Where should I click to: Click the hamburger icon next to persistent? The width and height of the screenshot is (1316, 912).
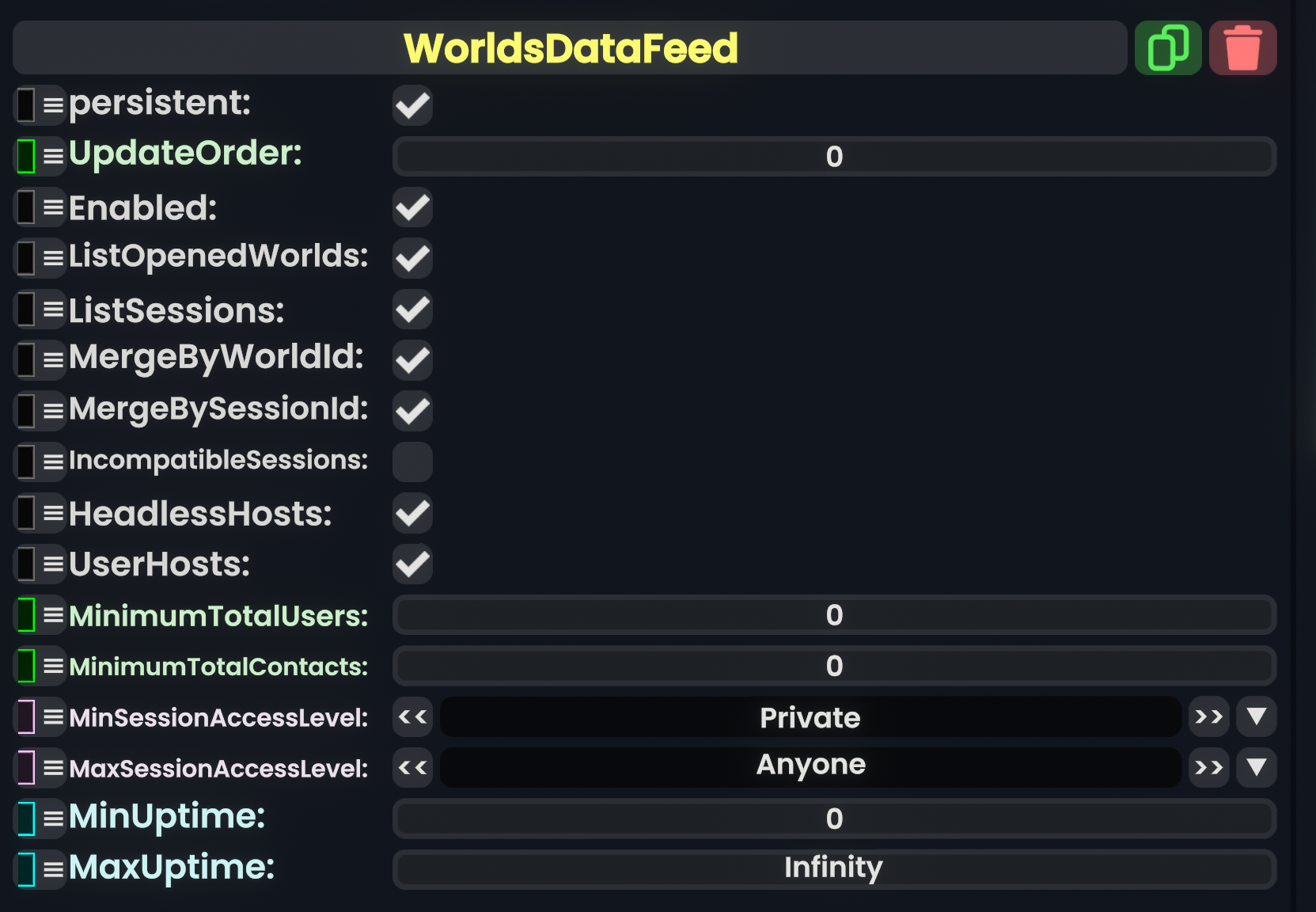[x=53, y=104]
